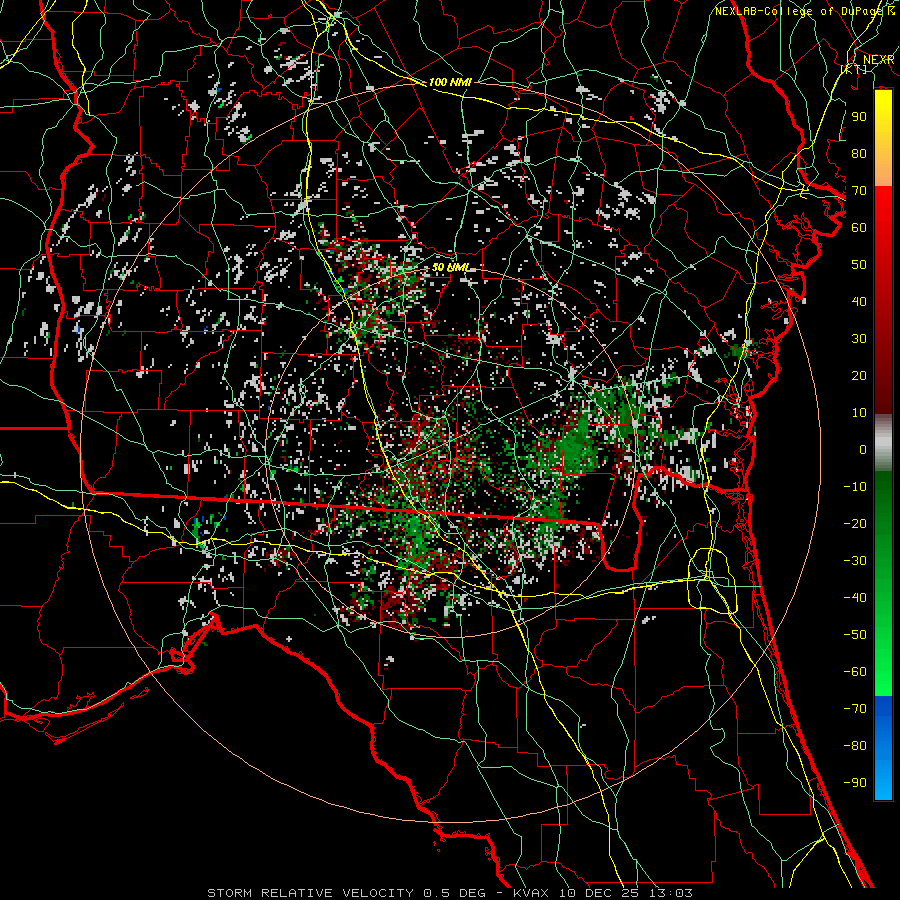The image size is (900, 900).
Task: Select the 20 value on the velocity scale
Action: tap(859, 375)
